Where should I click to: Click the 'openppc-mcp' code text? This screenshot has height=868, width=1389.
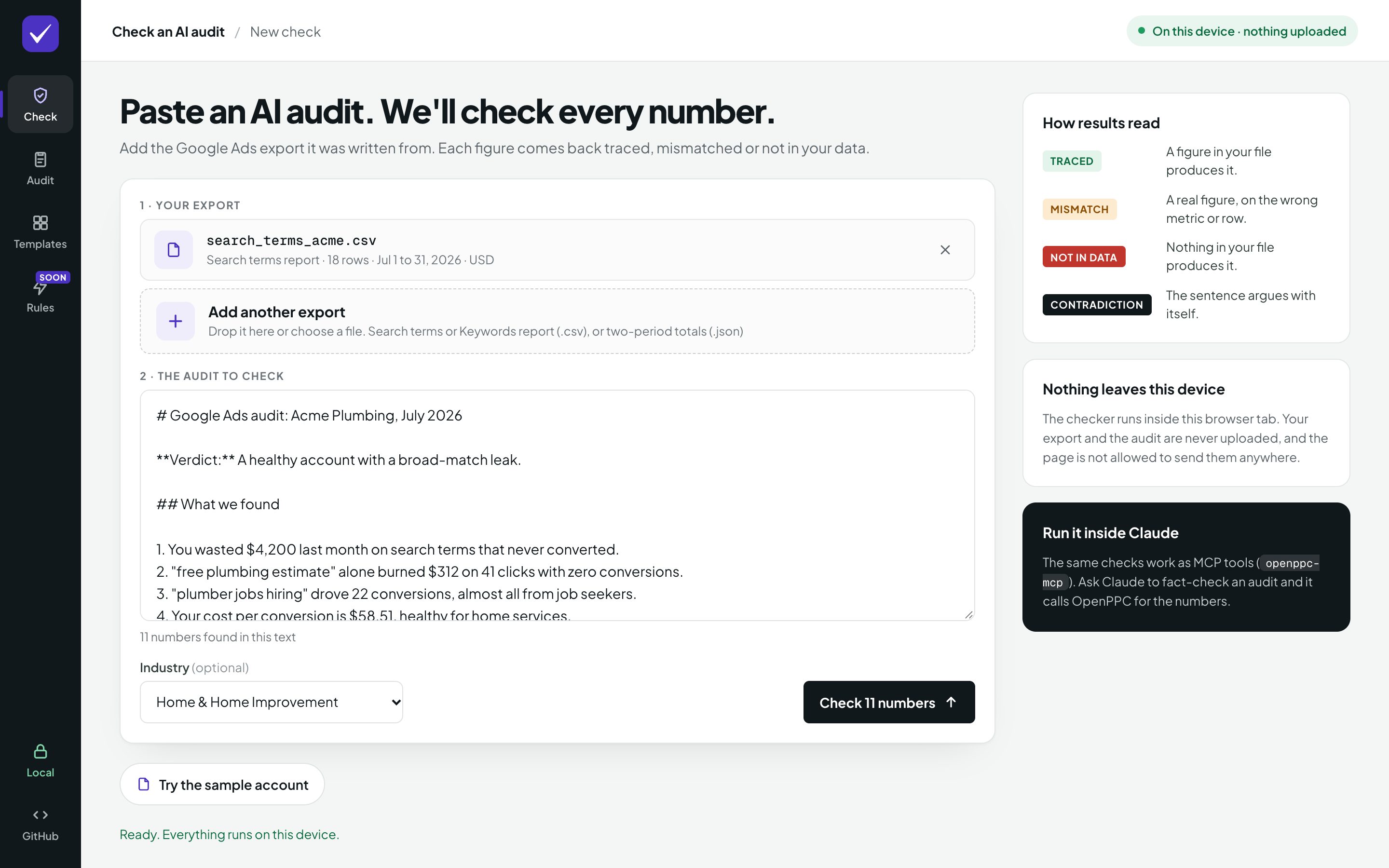coord(1181,572)
